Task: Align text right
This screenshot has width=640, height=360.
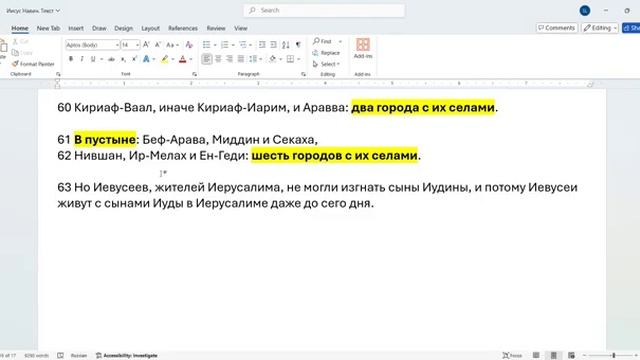Action: point(229,59)
